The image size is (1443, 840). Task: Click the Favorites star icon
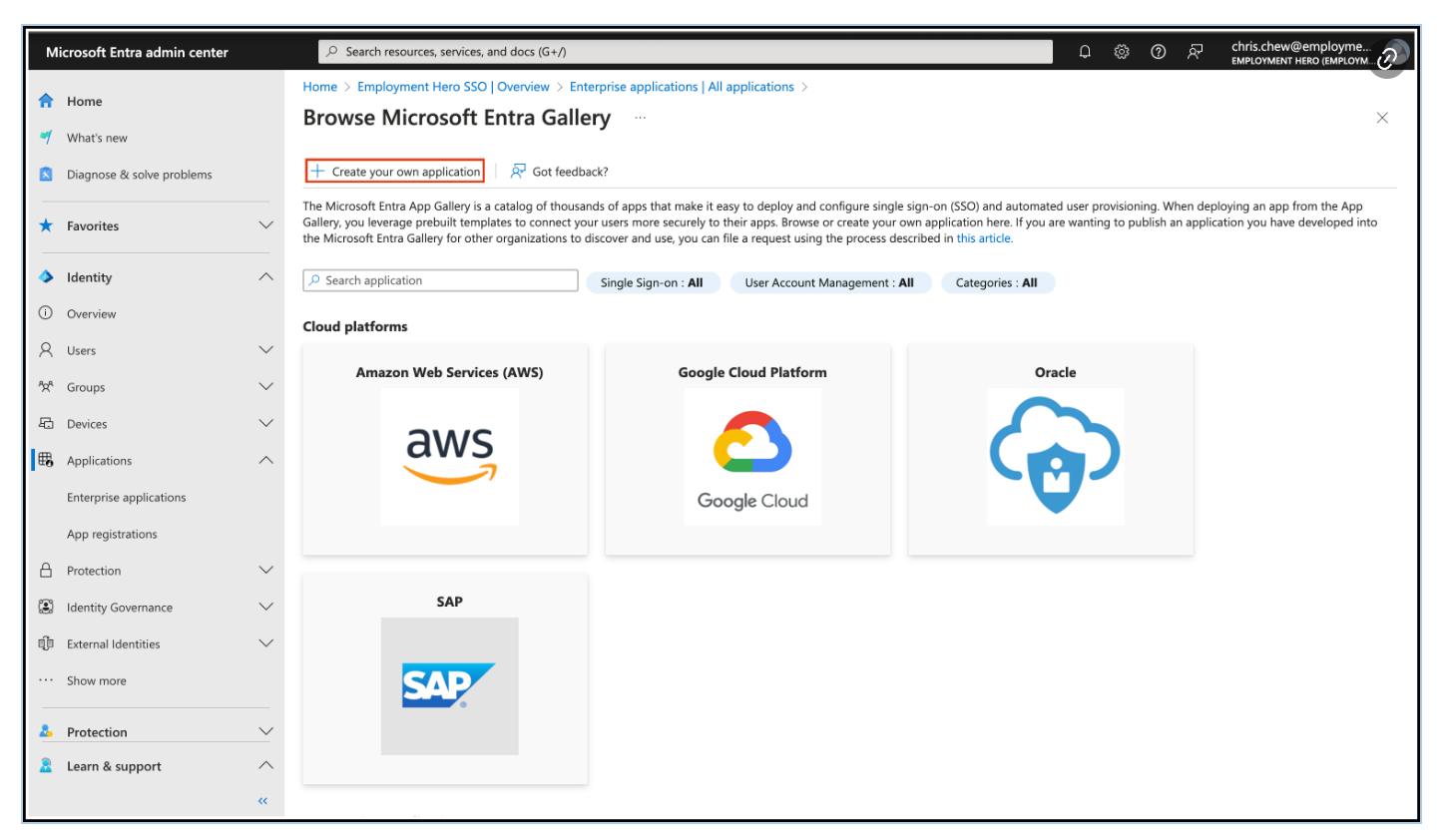tap(46, 225)
